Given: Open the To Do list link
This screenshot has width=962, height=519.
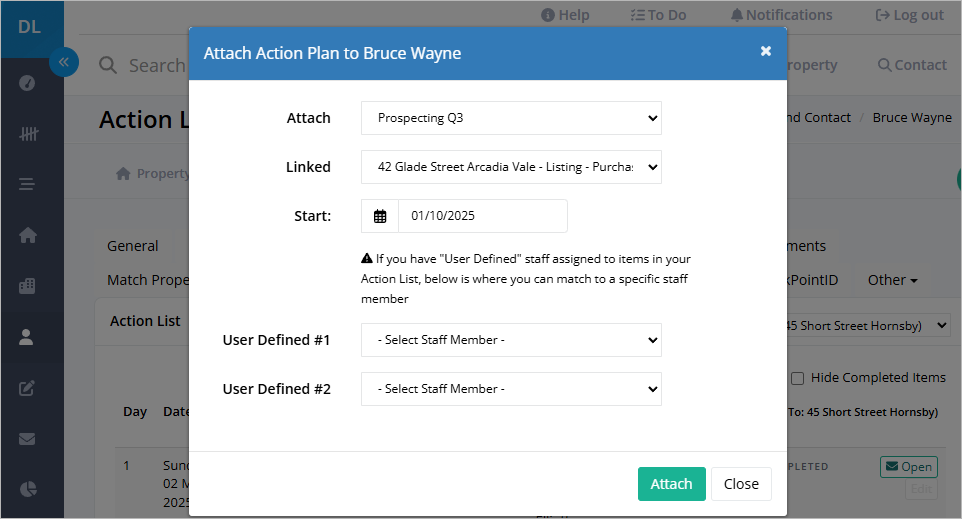Looking at the screenshot, I should point(658,15).
